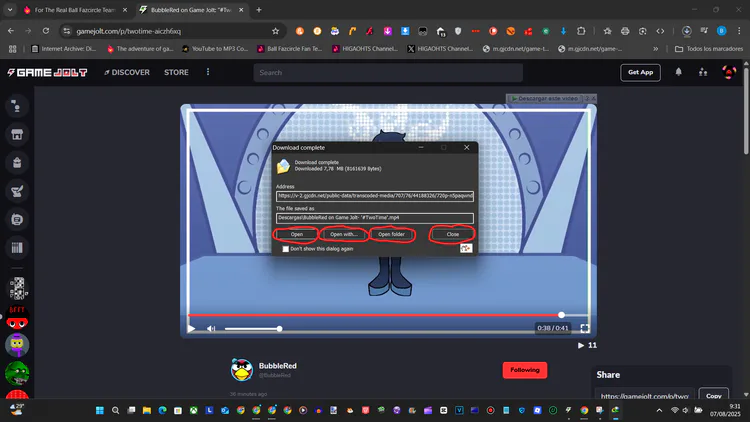Open the quests icon in the sidebar
Image resolution: width=750 pixels, height=422 pixels.
tap(17, 191)
